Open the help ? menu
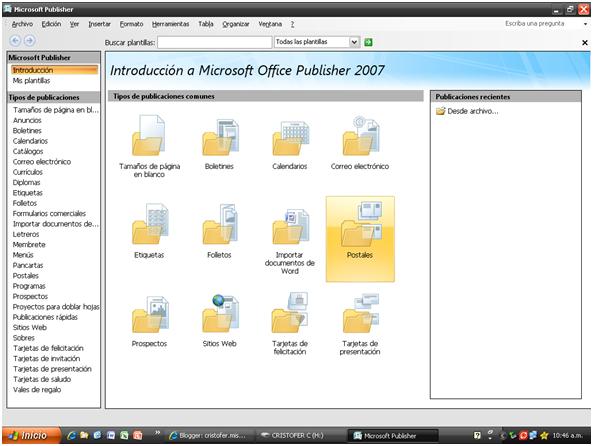 pos(292,24)
